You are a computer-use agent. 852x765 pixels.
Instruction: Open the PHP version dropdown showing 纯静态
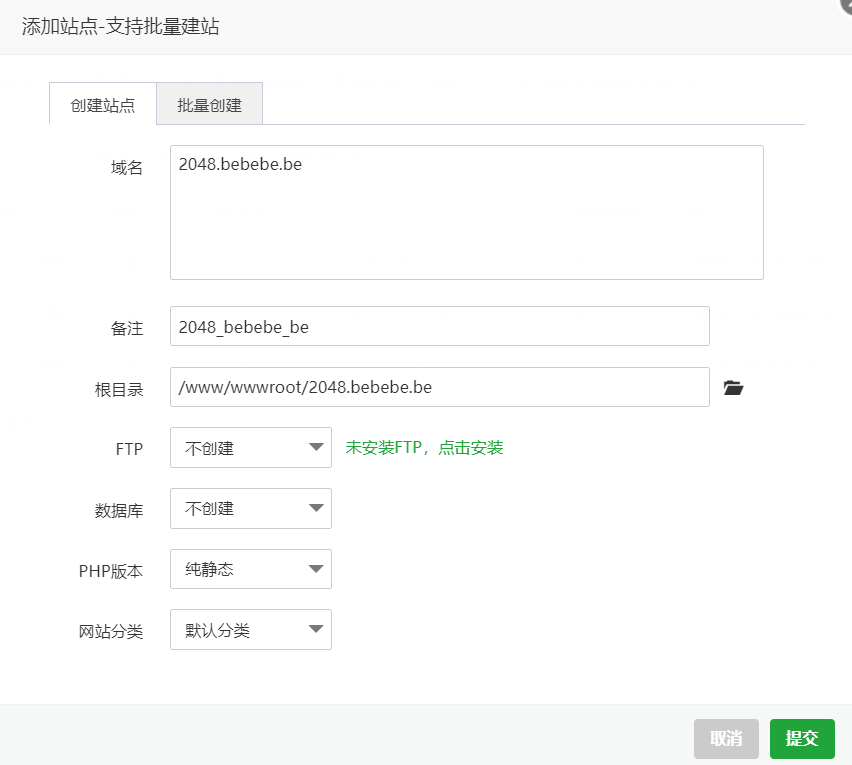tap(250, 569)
